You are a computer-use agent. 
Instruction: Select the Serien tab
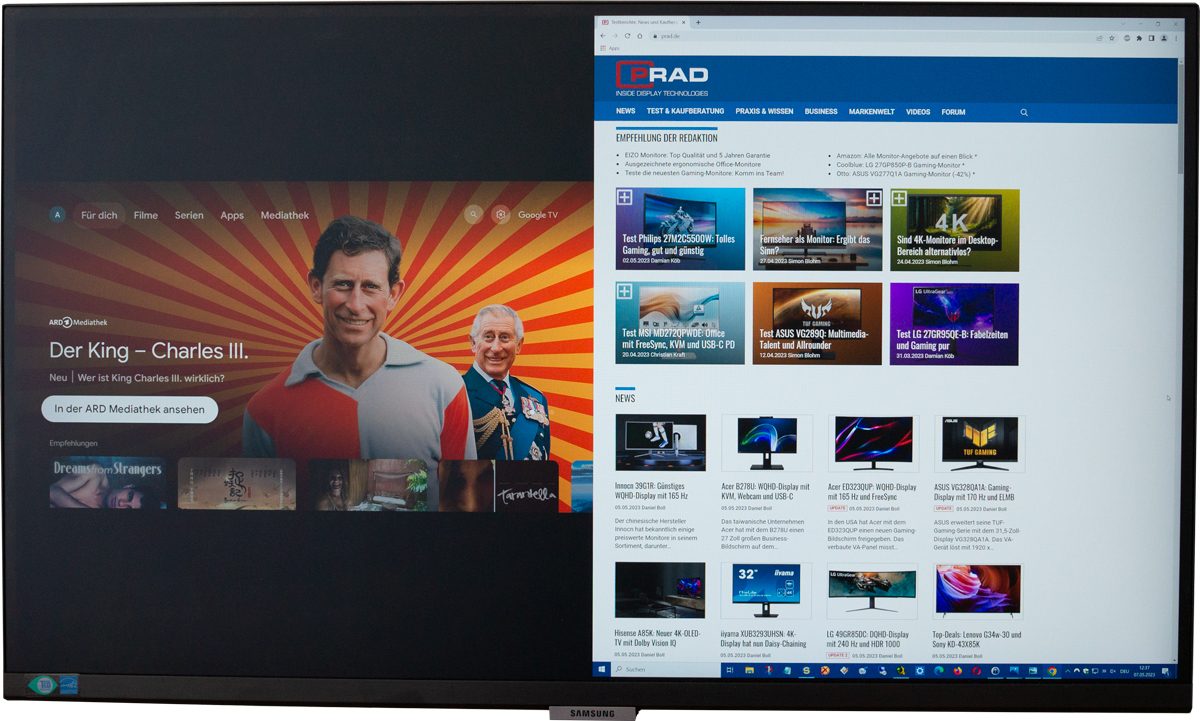[x=189, y=215]
